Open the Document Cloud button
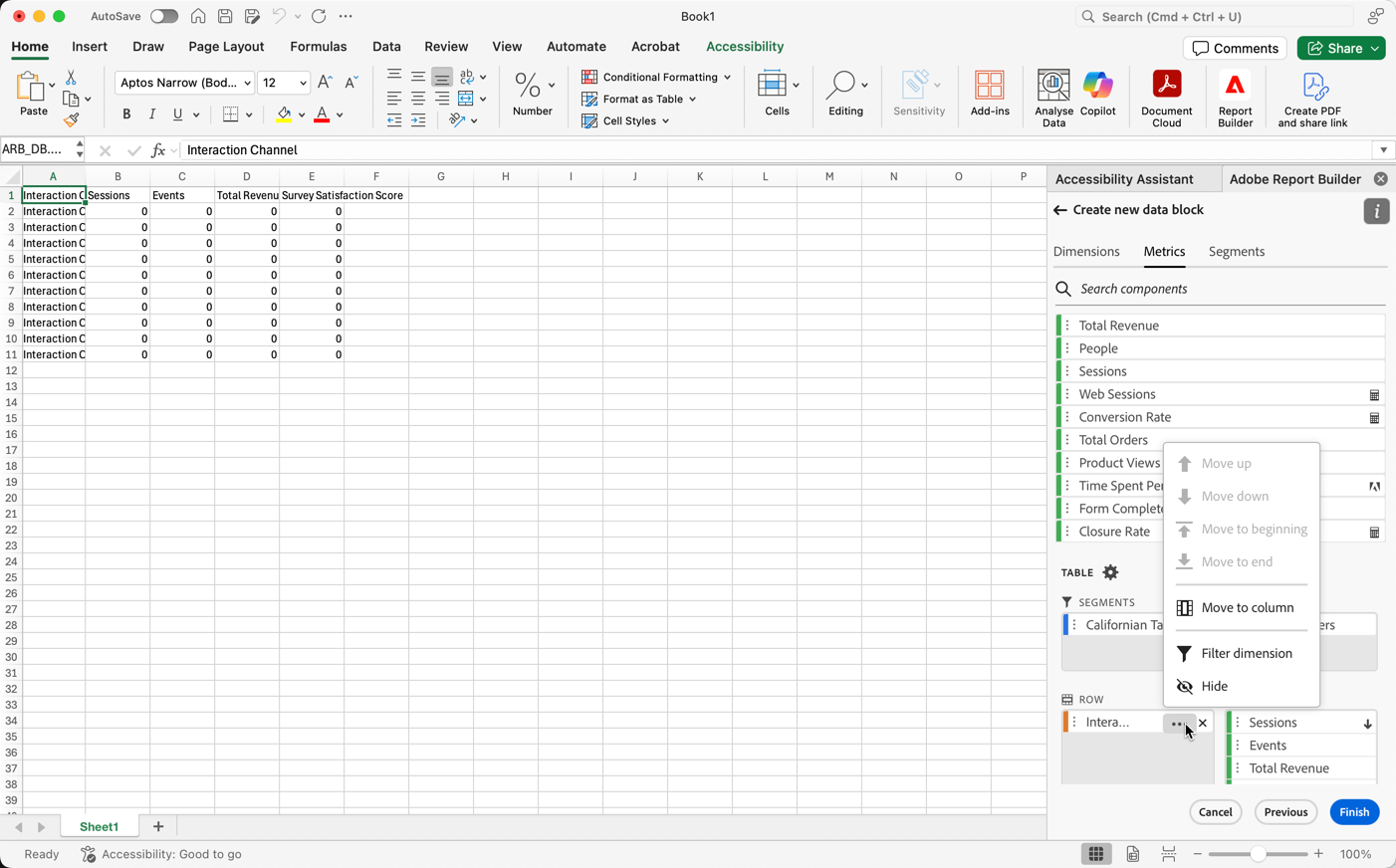Viewport: 1396px width, 868px height. point(1166,98)
